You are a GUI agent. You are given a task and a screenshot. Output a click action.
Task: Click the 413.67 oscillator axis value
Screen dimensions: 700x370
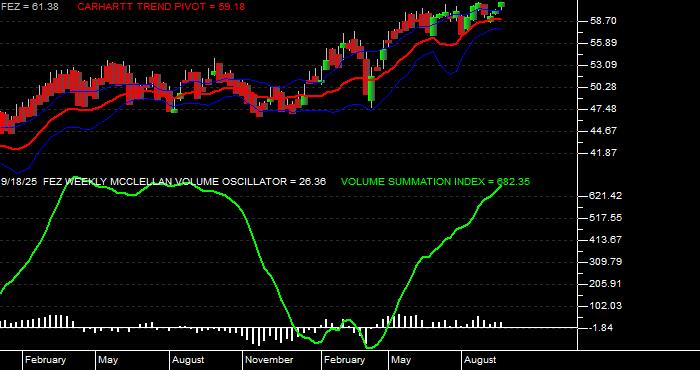coord(605,240)
